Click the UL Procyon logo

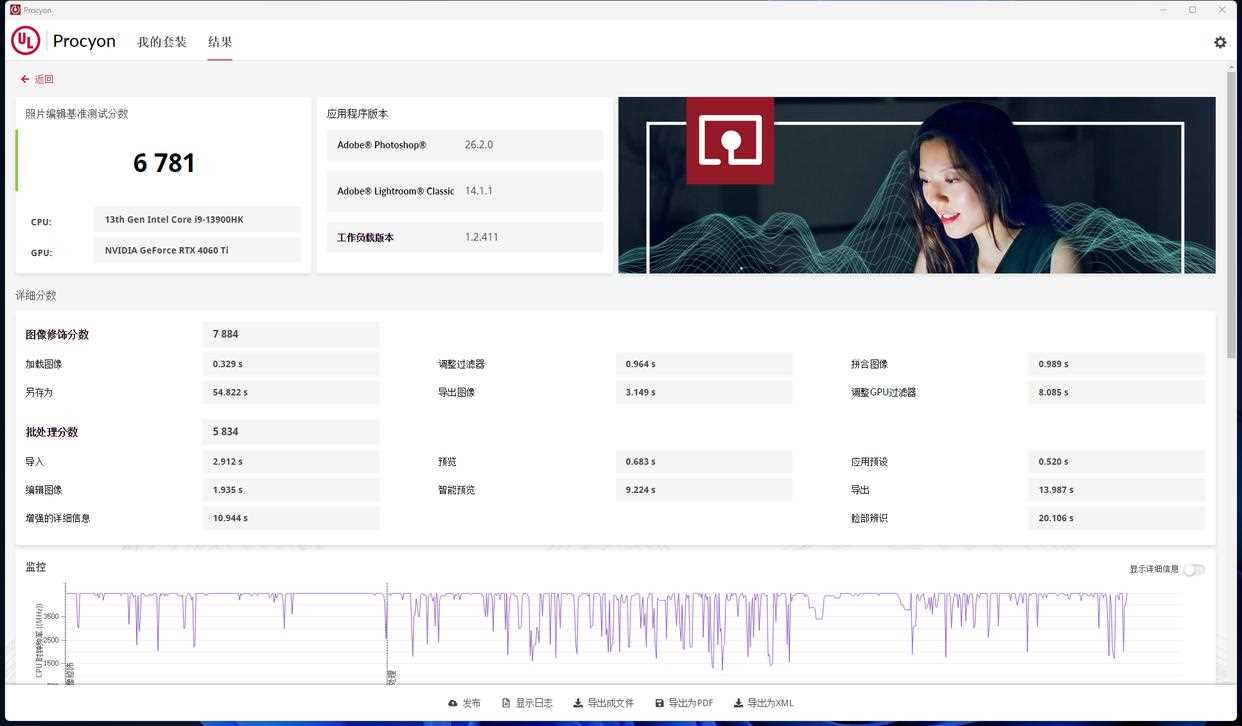click(x=64, y=41)
